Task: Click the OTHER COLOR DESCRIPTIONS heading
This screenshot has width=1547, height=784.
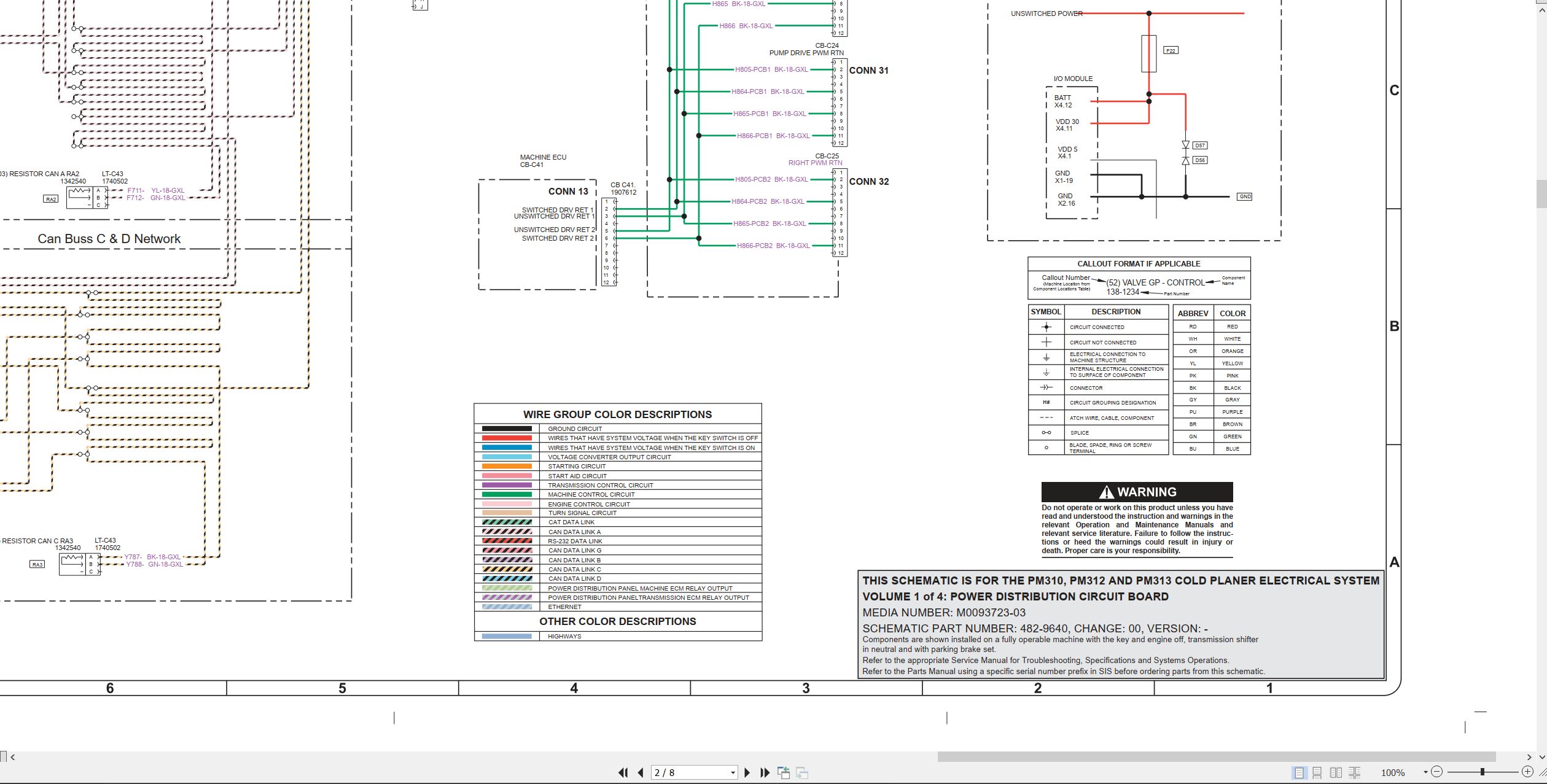Action: click(618, 621)
